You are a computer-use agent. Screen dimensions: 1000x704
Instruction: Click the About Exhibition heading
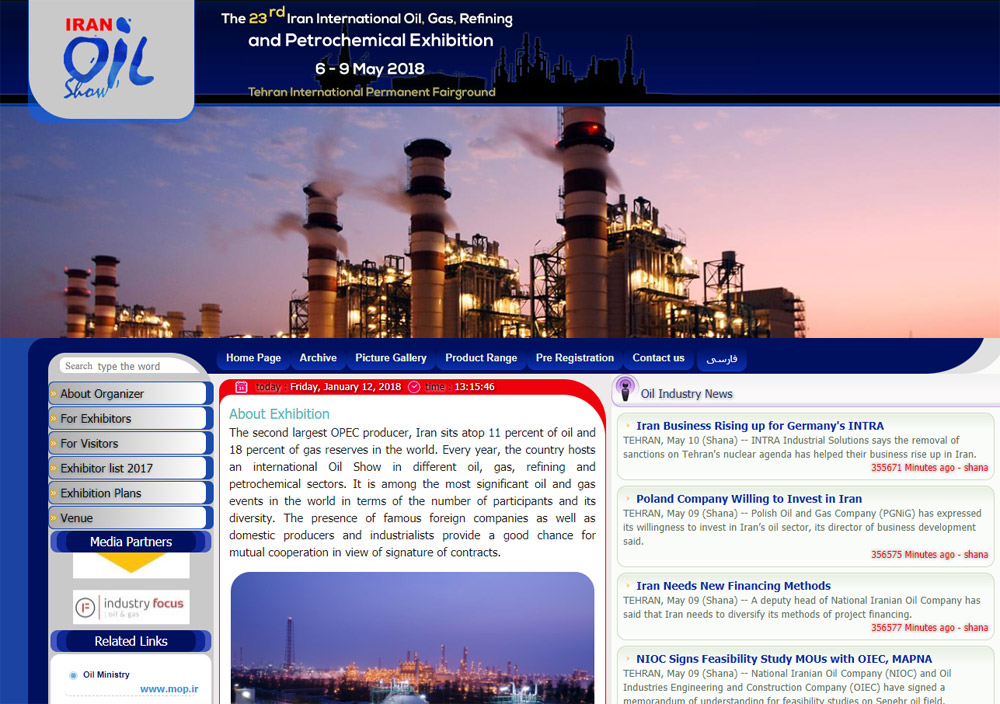(279, 414)
